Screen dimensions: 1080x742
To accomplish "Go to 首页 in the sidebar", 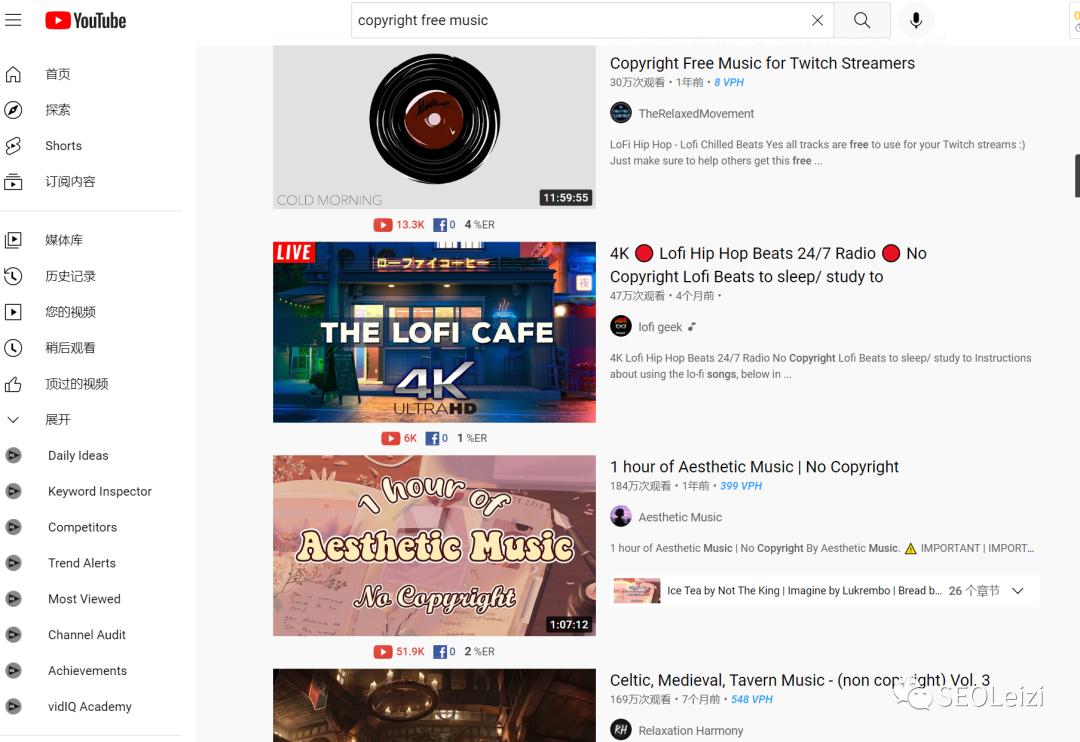I will 57,73.
